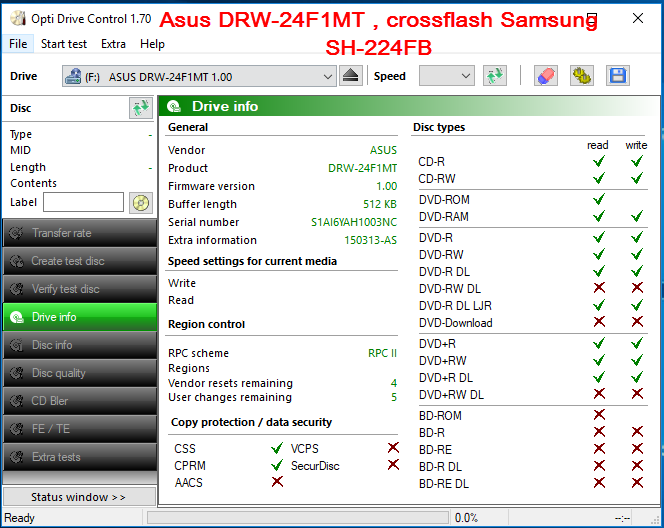Click the progress bar at the bottom
The width and height of the screenshot is (664, 528).
coord(298,517)
